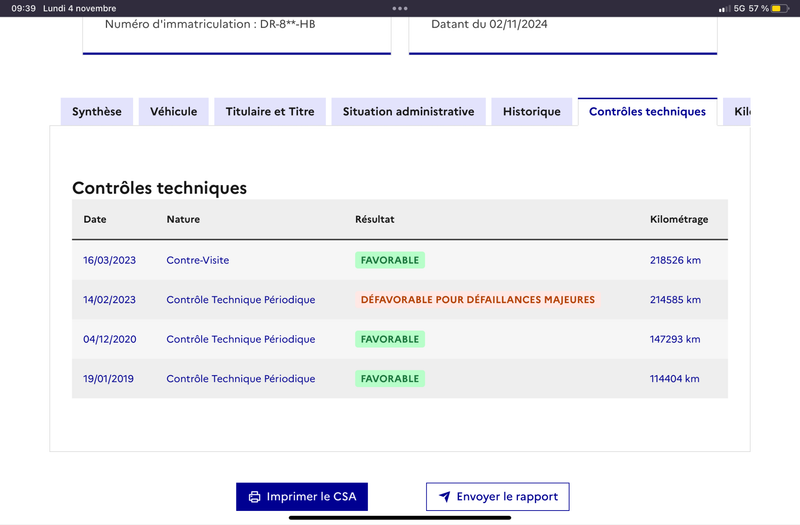Click the Numéro d'immatriculation DR-8**-HB text

[210, 24]
